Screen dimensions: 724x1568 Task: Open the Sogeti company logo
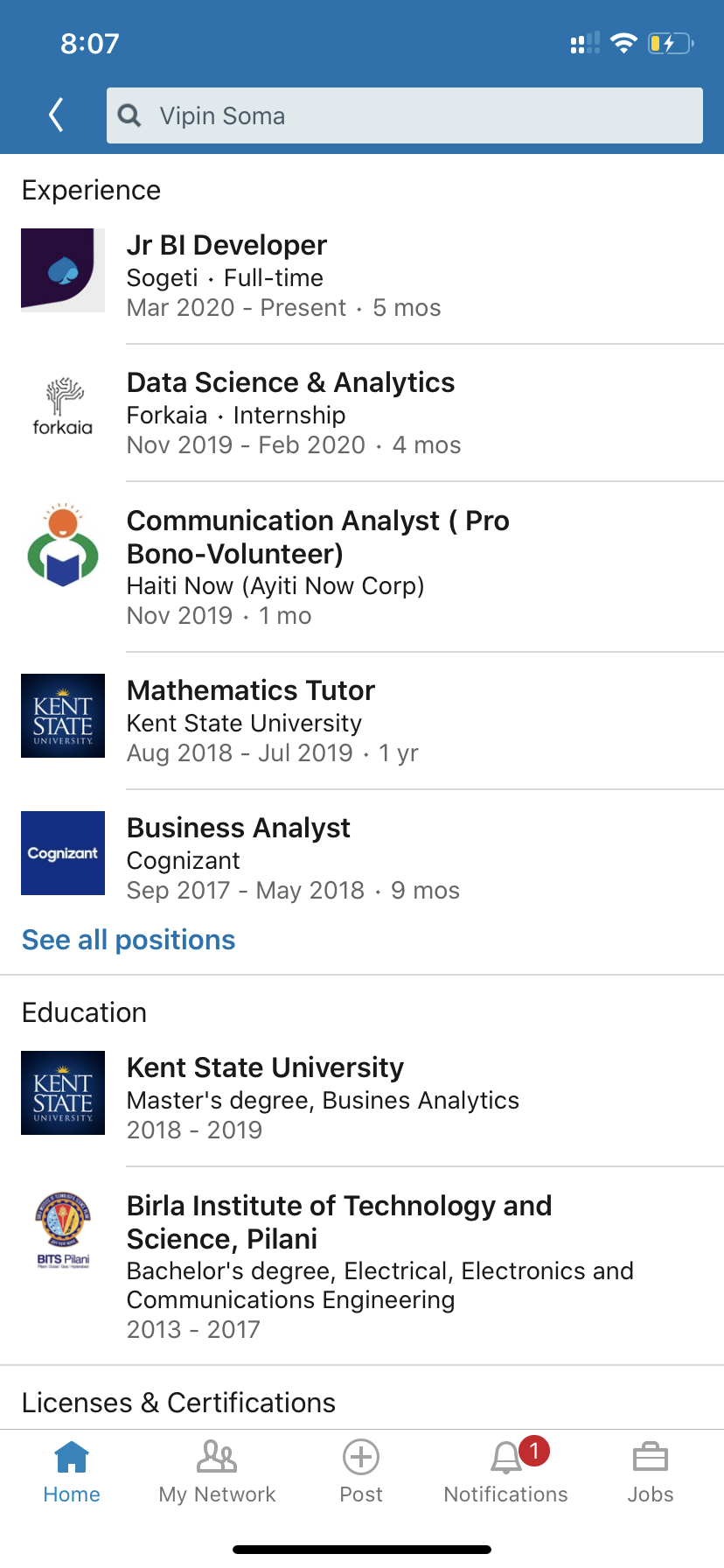click(63, 269)
